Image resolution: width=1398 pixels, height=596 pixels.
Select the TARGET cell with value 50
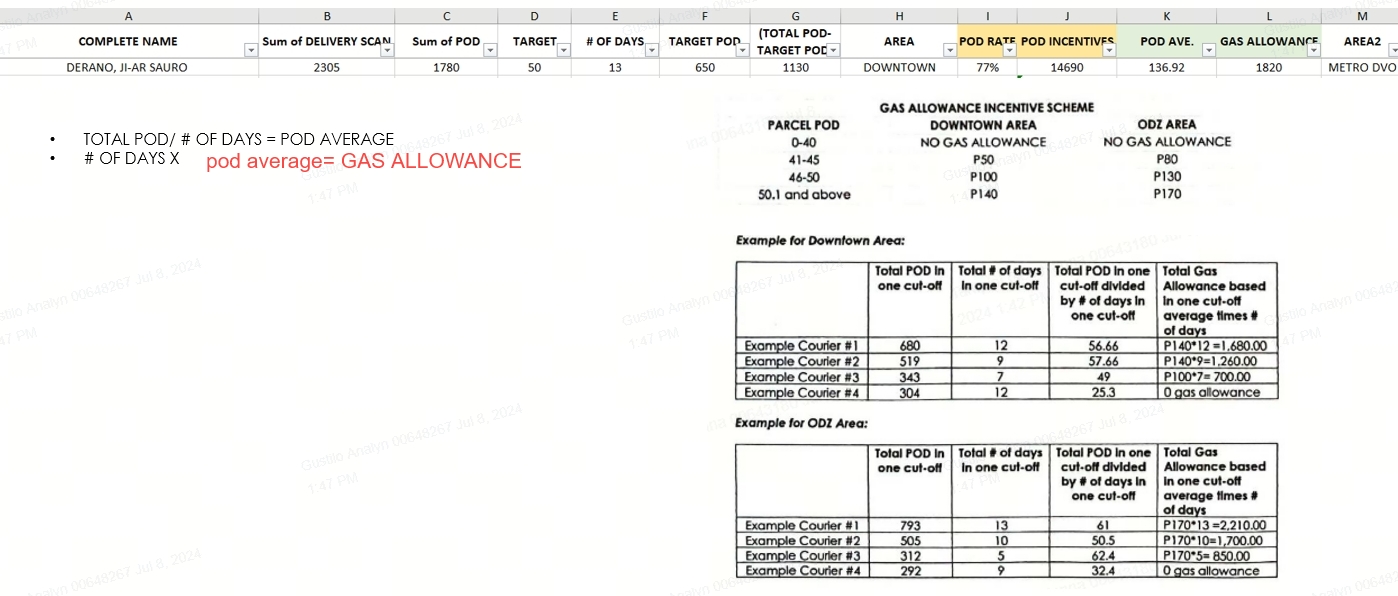click(534, 67)
